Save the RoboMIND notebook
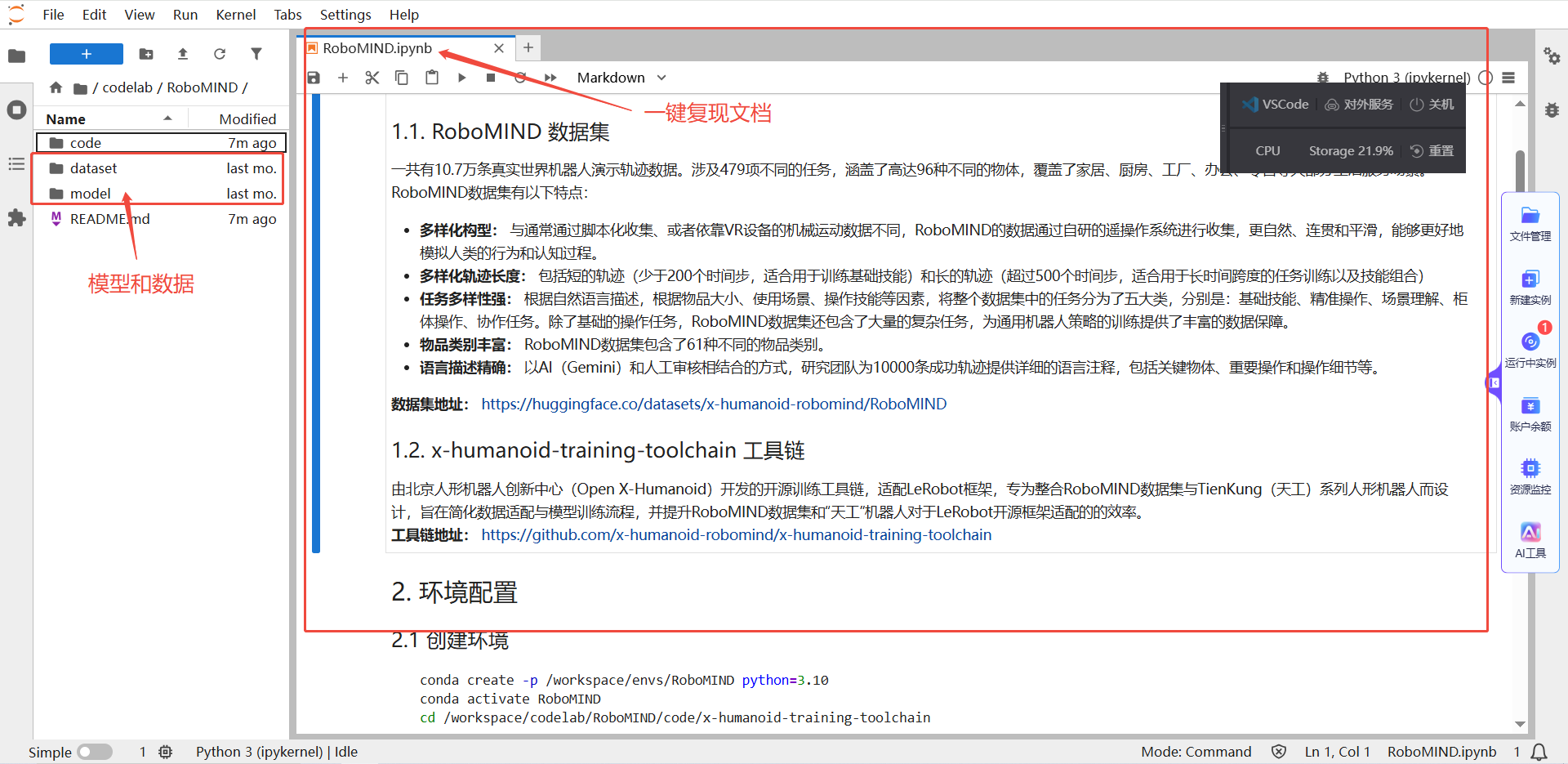The height and width of the screenshot is (764, 1568). 314,78
